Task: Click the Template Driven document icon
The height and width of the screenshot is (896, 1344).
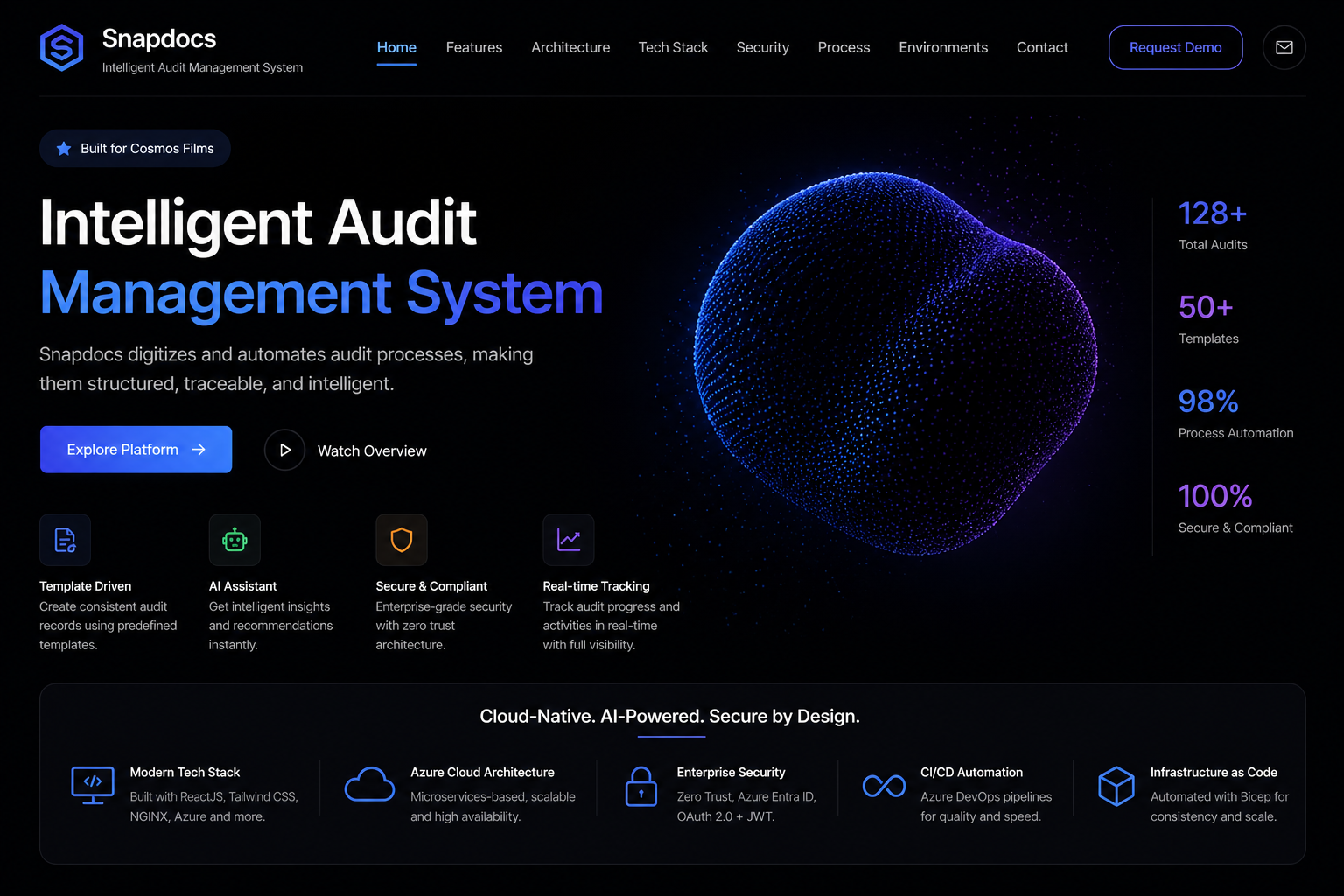Action: (66, 540)
